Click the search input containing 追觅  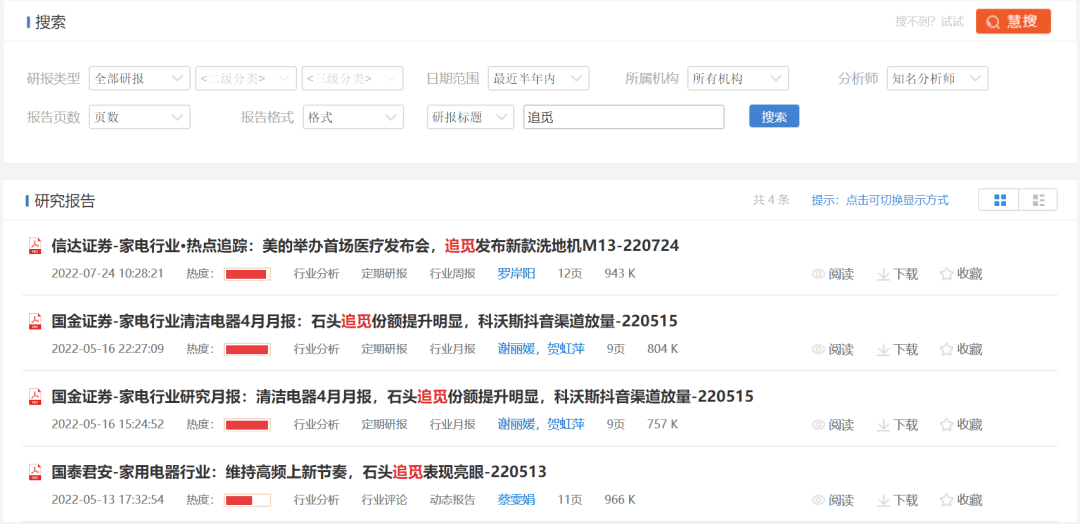pyautogui.click(x=623, y=117)
